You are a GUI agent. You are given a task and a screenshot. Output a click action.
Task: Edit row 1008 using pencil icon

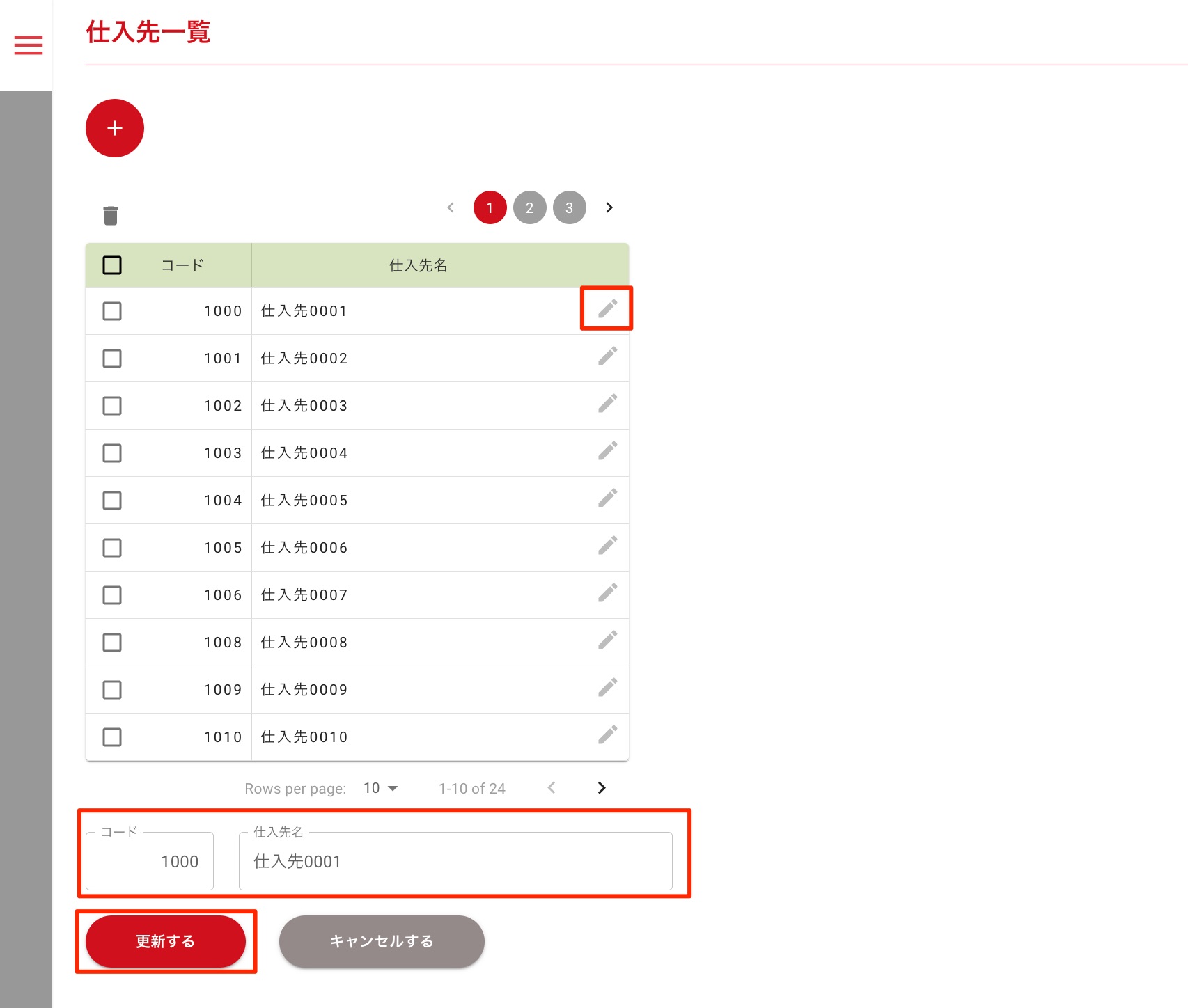point(607,640)
